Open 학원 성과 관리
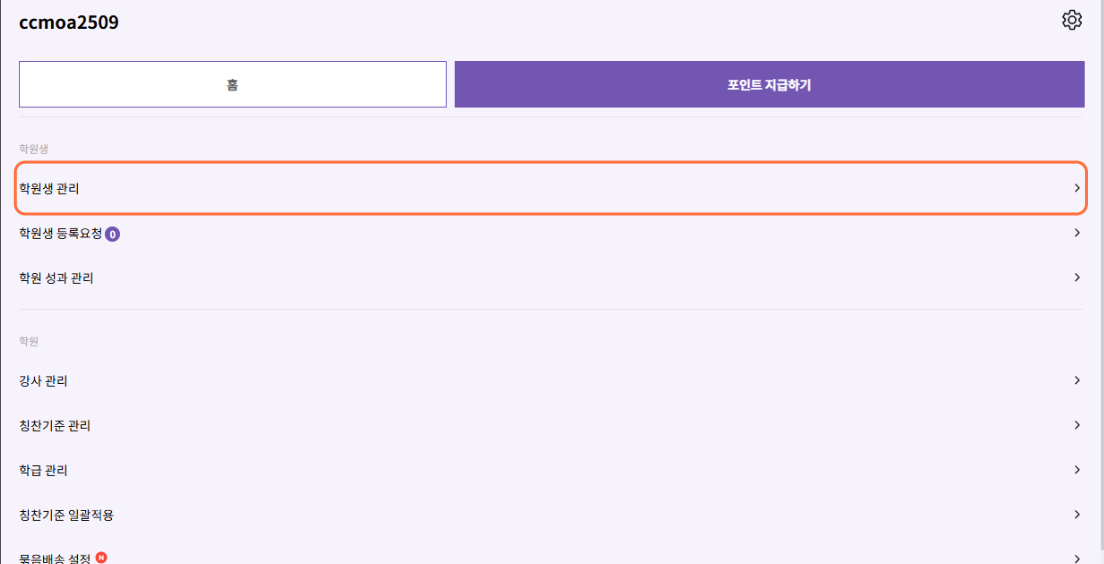This screenshot has height=564, width=1104. tap(551, 278)
